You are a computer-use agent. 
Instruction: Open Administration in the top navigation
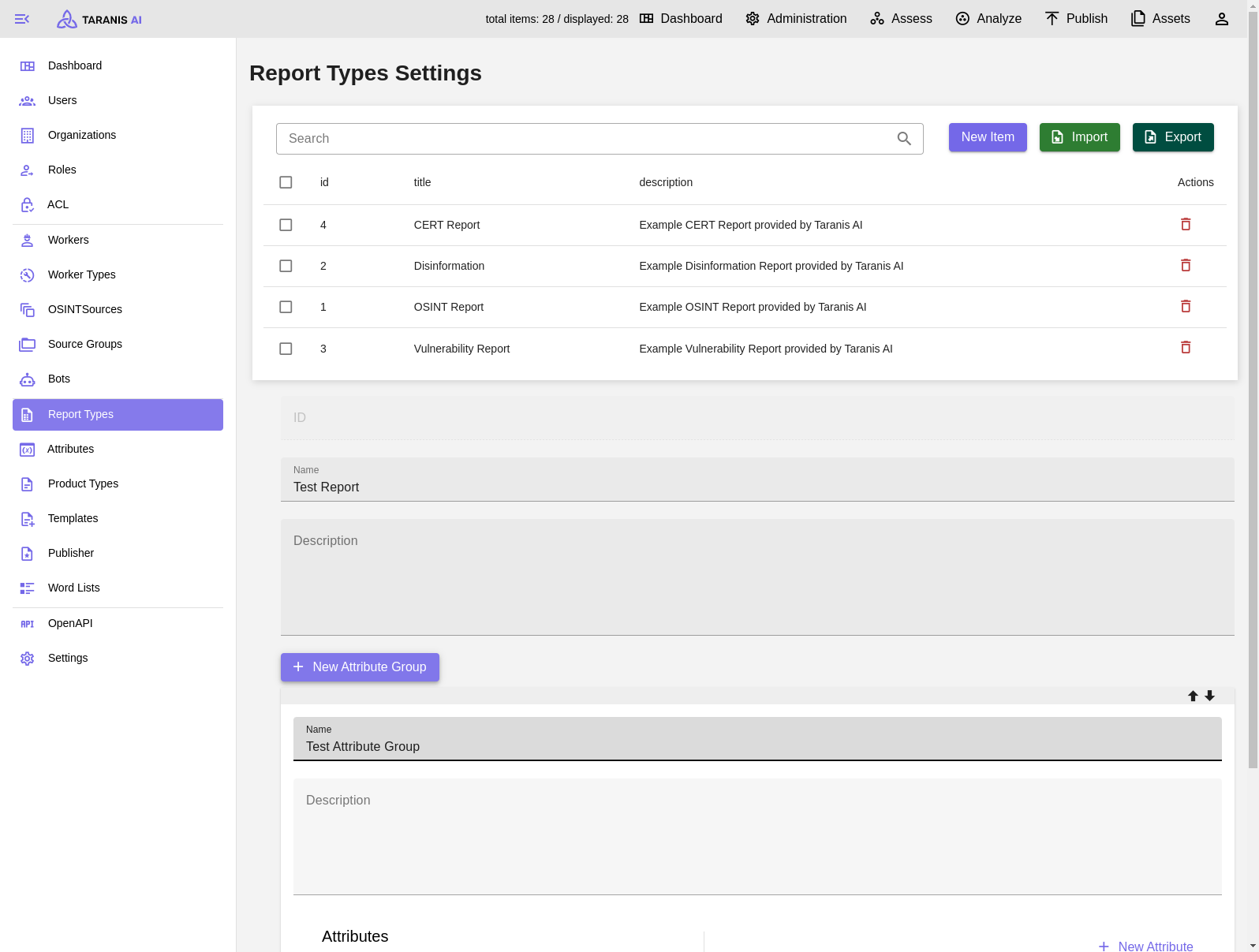[x=796, y=19]
